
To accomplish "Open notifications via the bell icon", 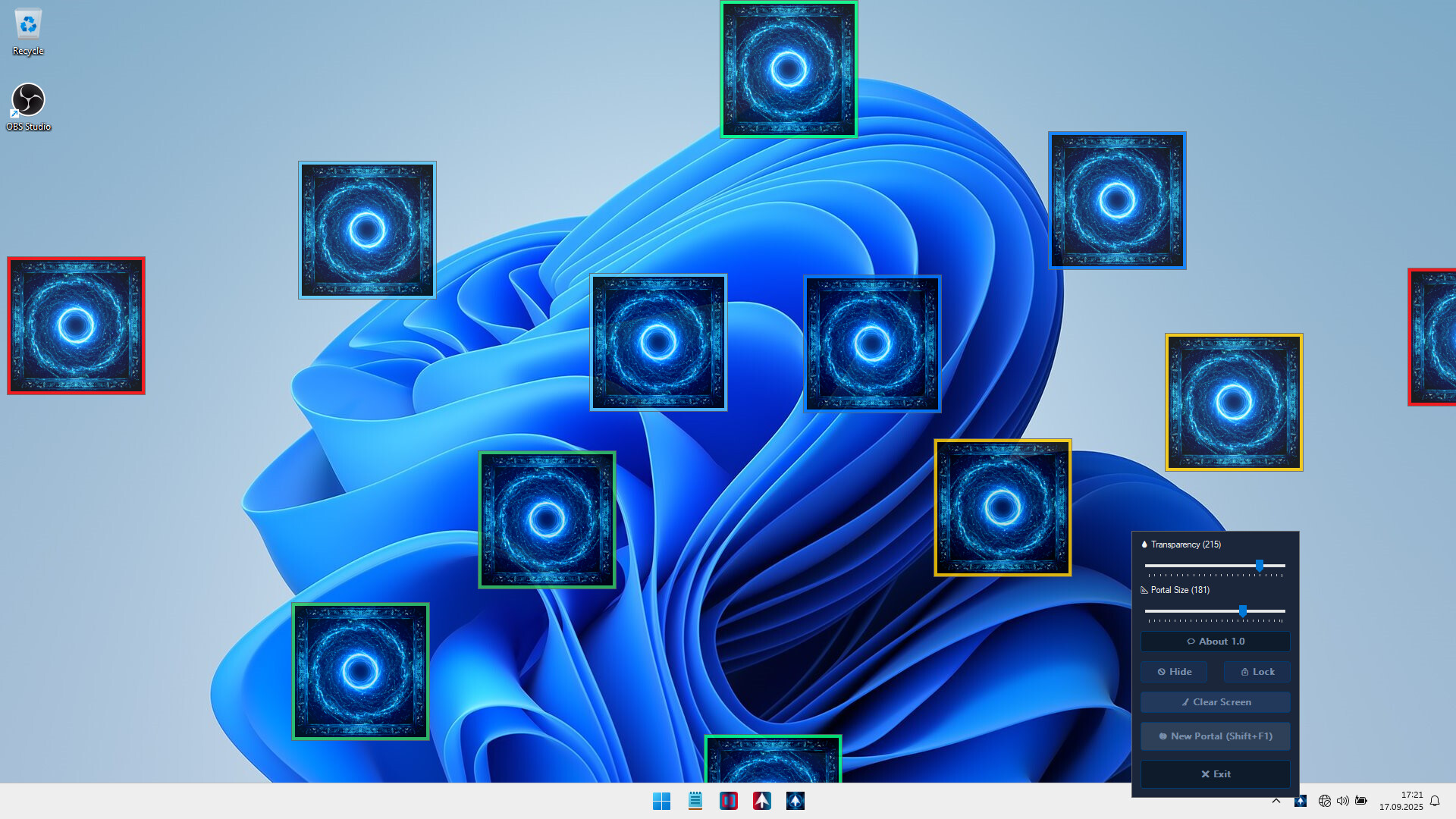I will coord(1436,801).
